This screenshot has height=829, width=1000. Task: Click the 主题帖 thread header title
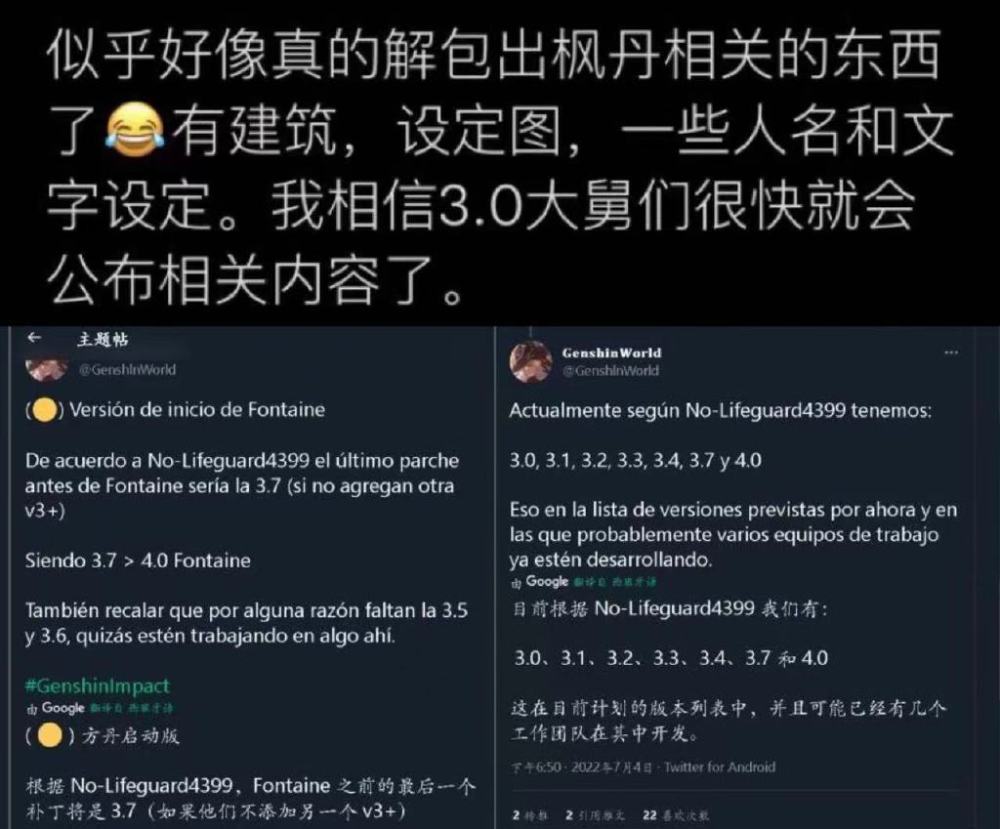click(x=102, y=339)
